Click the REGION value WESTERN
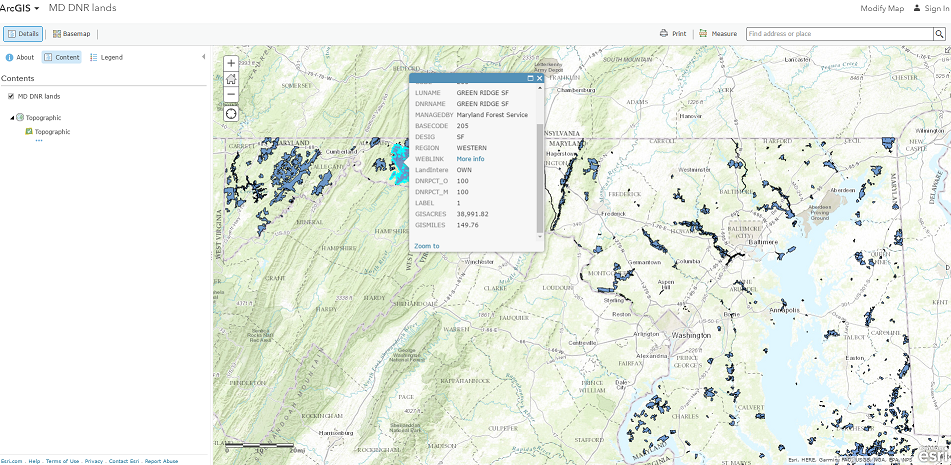Screen dimensions: 951x465 click(472, 148)
